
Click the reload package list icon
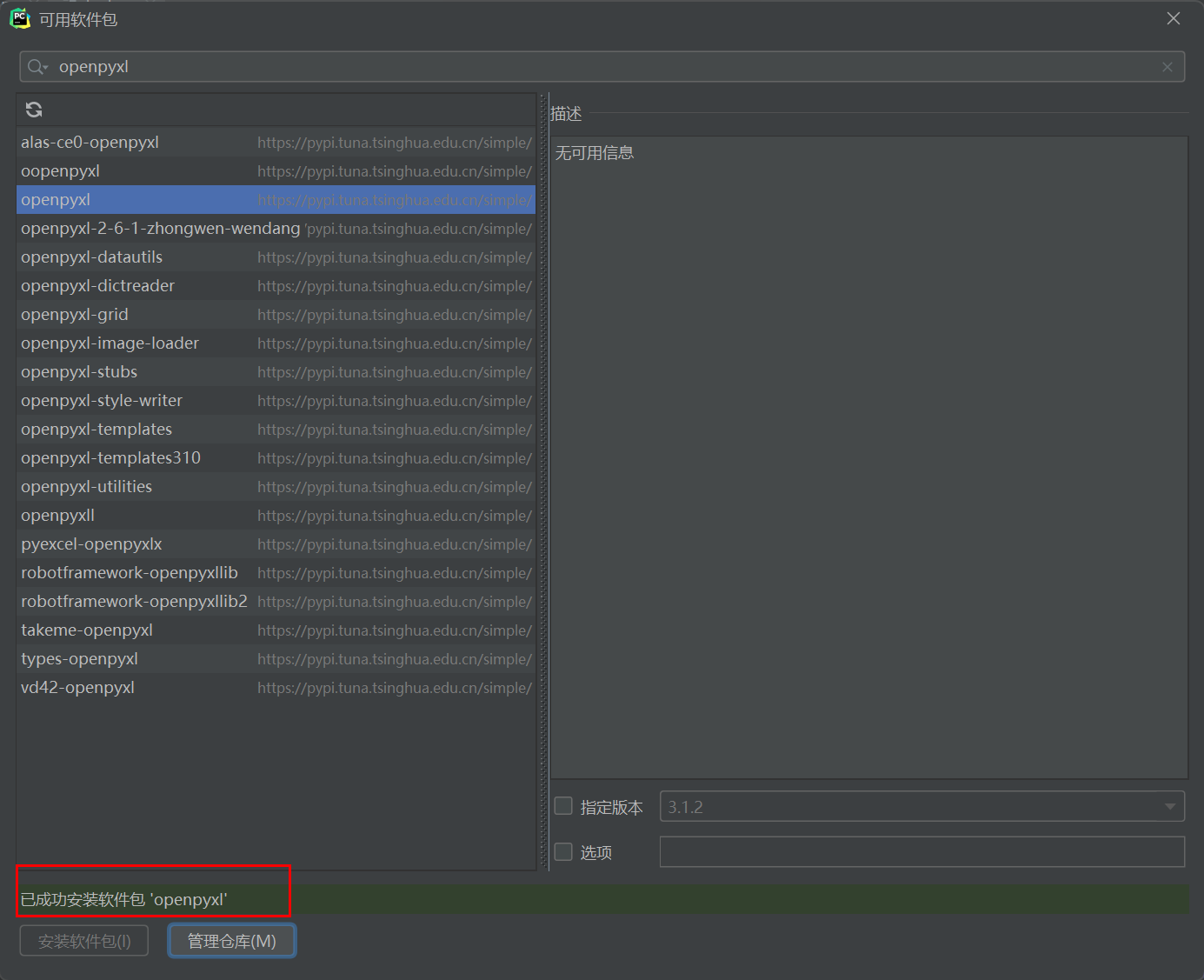[x=34, y=110]
